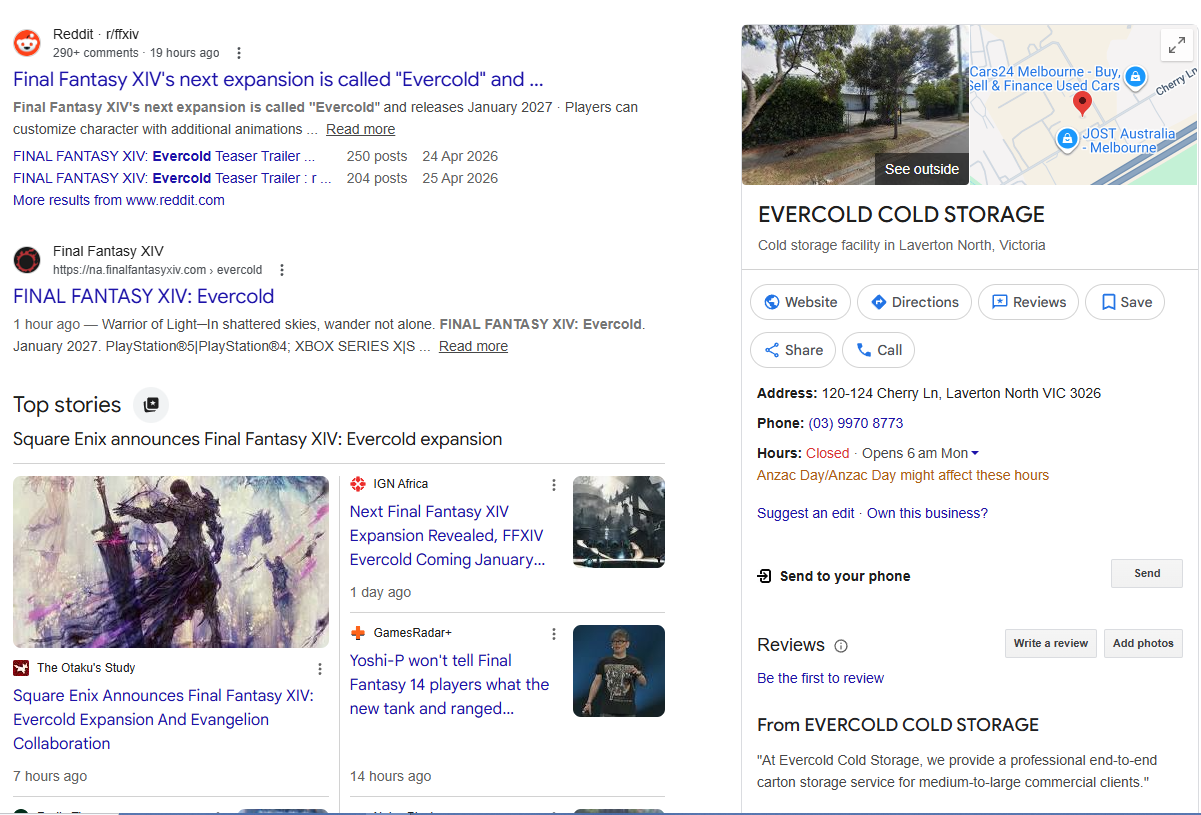The image size is (1201, 815).
Task: Click the map thumbnail of Laverton North
Action: click(x=1084, y=105)
